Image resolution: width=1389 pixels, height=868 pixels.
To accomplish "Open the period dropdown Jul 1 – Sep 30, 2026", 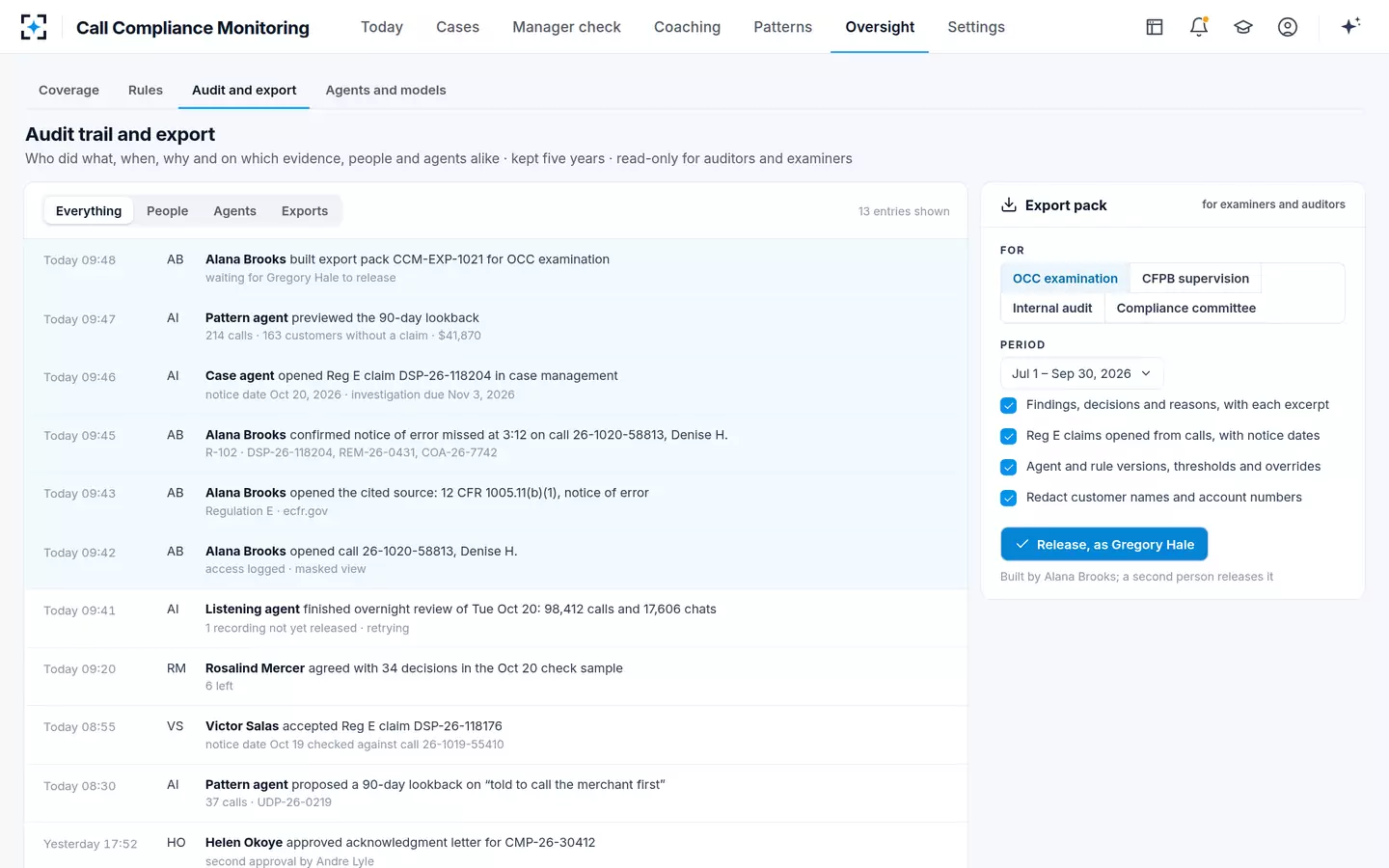I will point(1081,373).
